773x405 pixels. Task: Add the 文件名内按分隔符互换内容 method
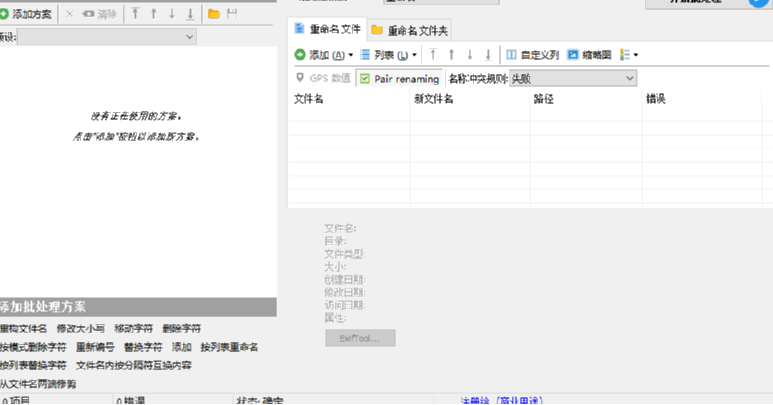134,366
